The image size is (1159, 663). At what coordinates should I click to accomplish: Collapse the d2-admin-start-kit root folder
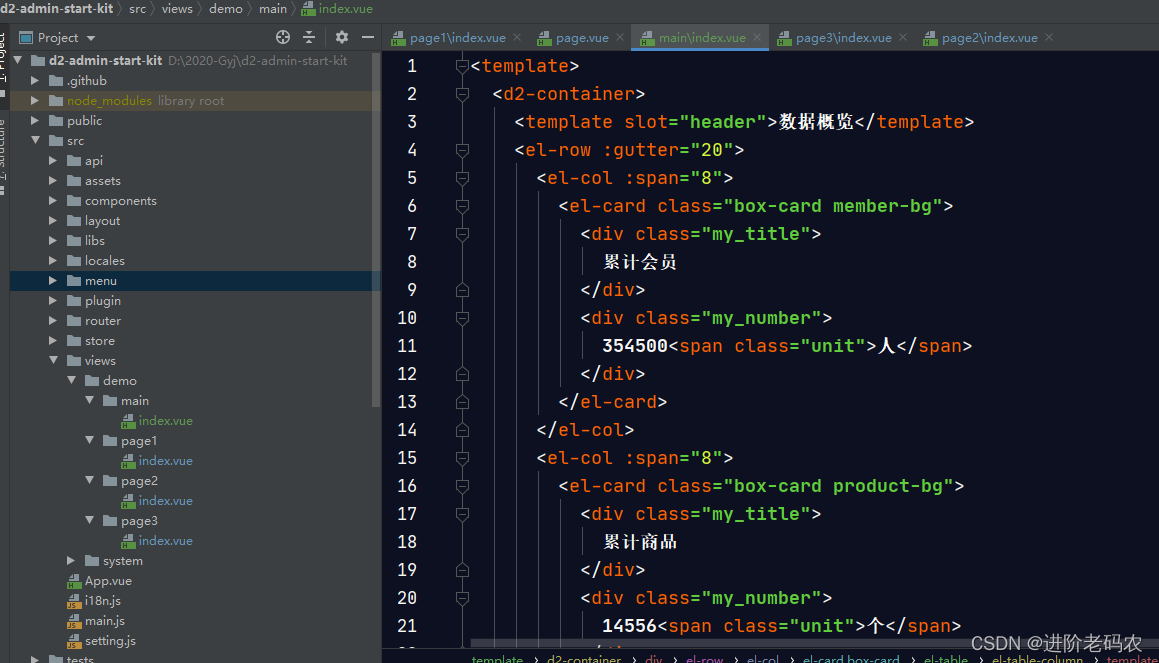[18, 60]
